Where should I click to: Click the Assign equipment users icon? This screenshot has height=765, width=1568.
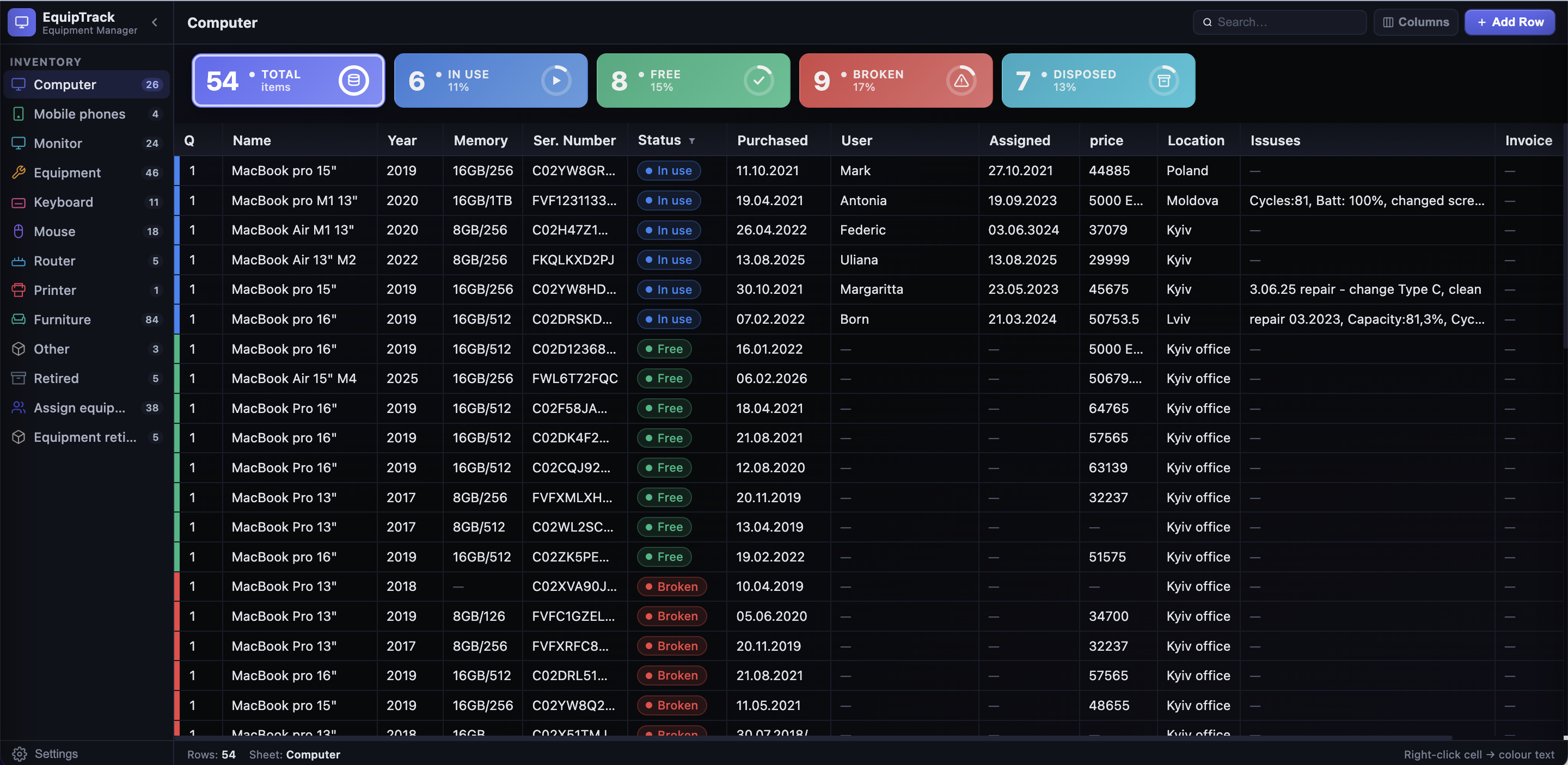coord(19,408)
